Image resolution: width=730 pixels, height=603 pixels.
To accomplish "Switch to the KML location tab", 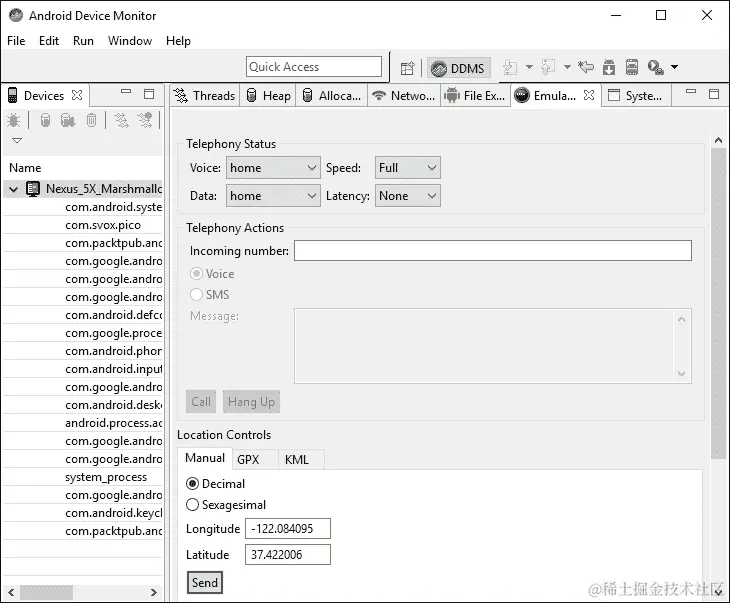I will [302, 460].
